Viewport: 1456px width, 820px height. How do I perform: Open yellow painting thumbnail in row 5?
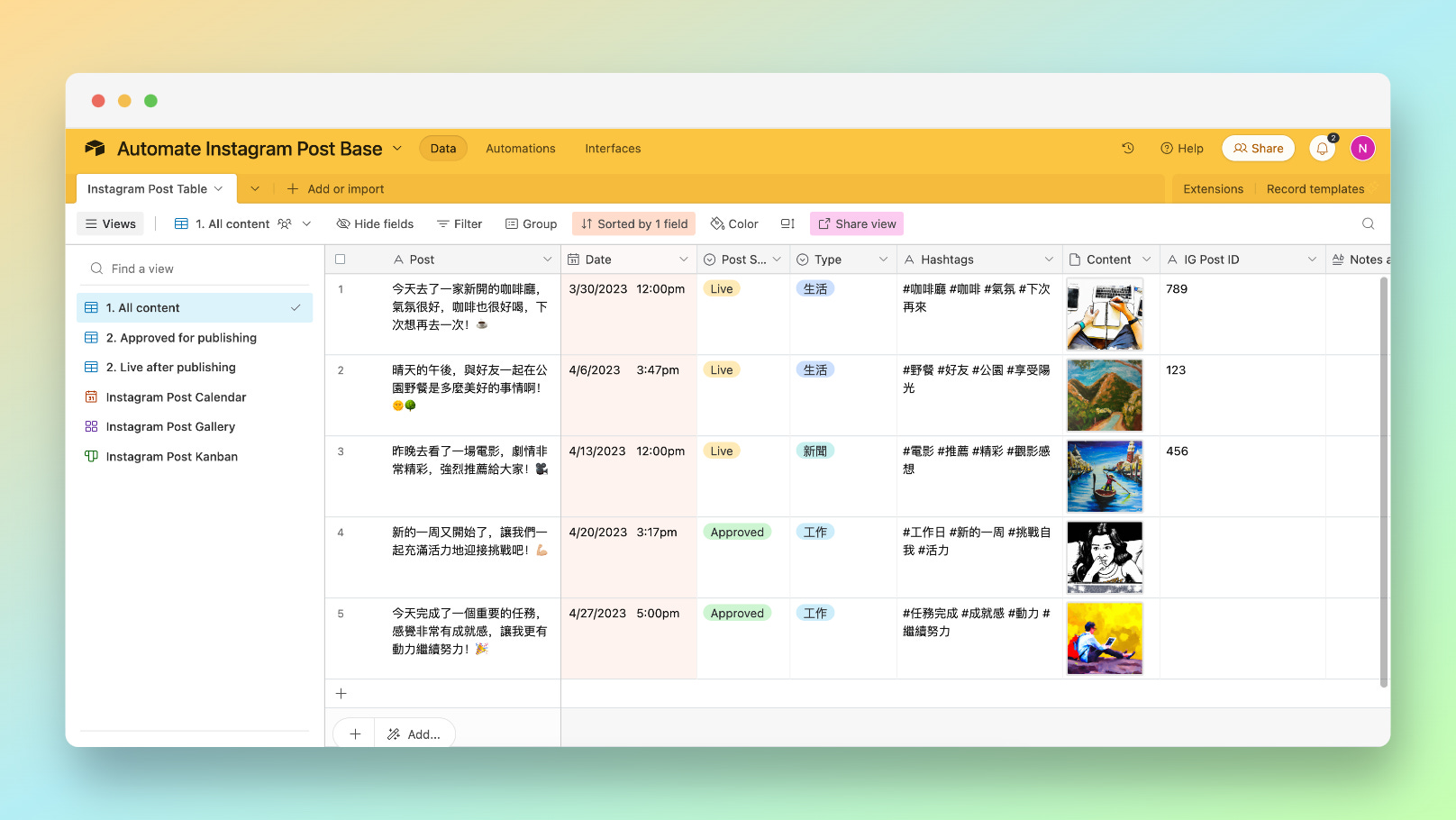tap(1104, 638)
